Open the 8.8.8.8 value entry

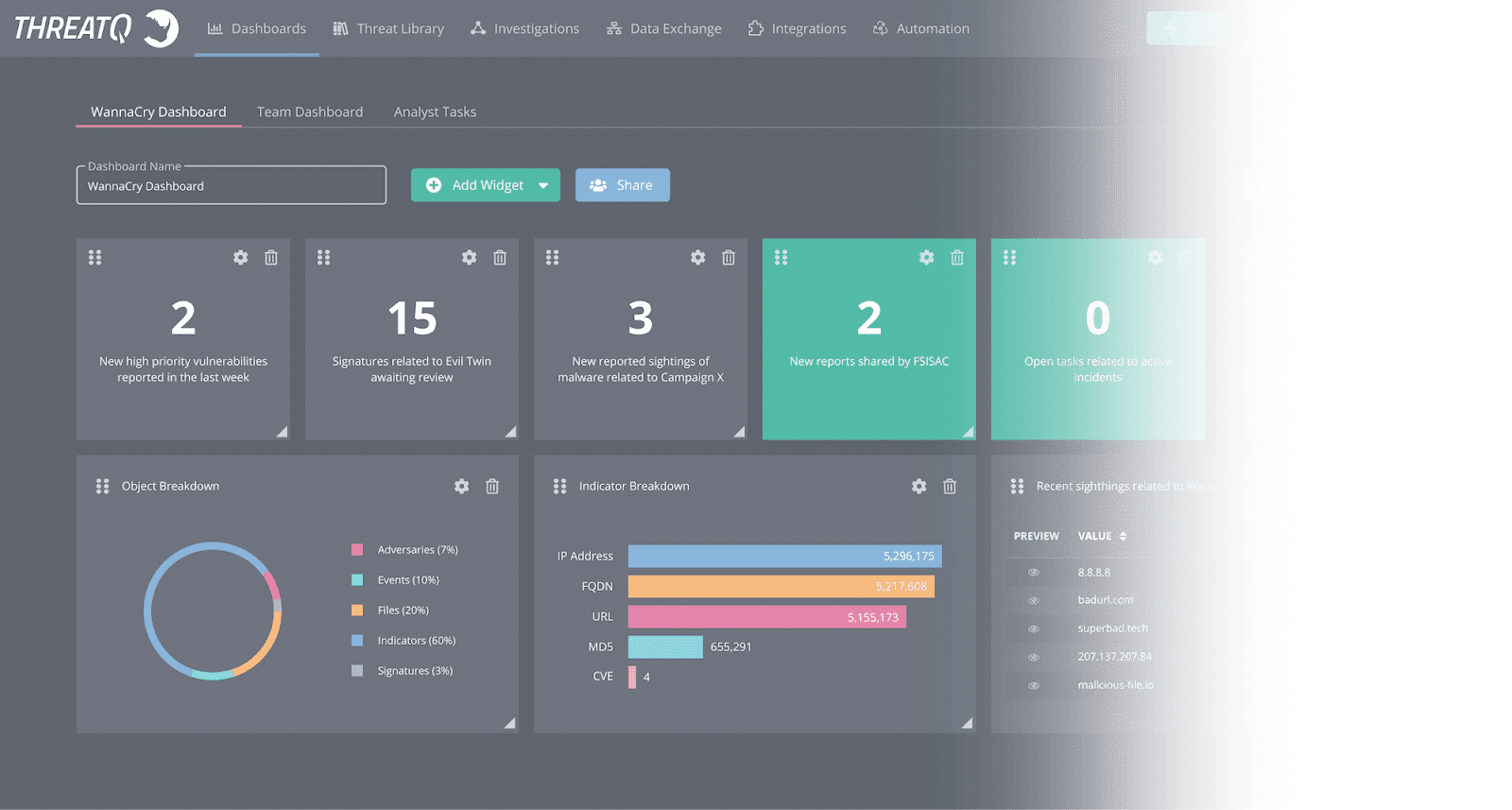click(x=1094, y=572)
